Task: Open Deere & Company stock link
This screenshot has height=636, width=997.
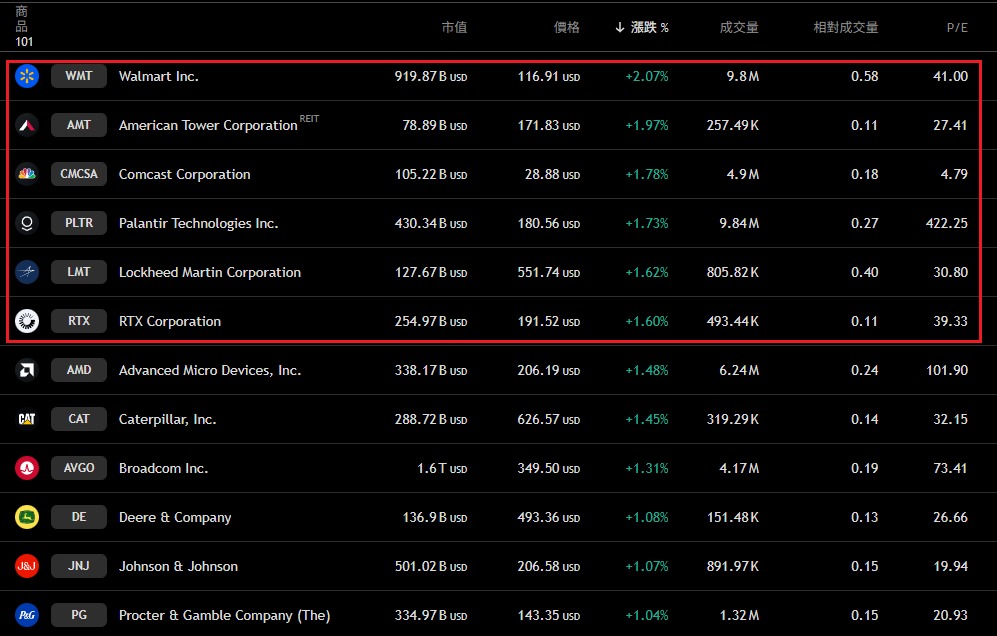Action: pyautogui.click(x=175, y=517)
